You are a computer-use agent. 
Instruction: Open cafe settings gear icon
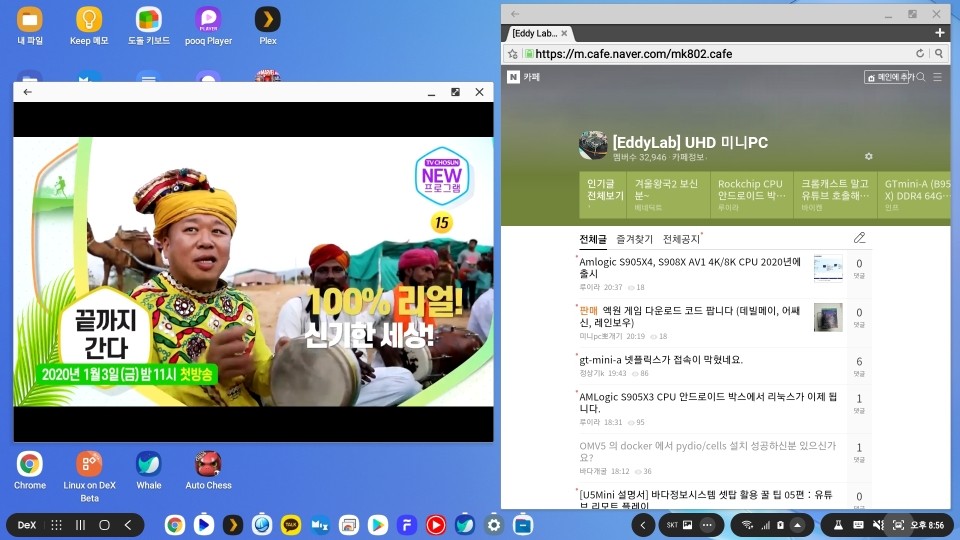pyautogui.click(x=868, y=157)
